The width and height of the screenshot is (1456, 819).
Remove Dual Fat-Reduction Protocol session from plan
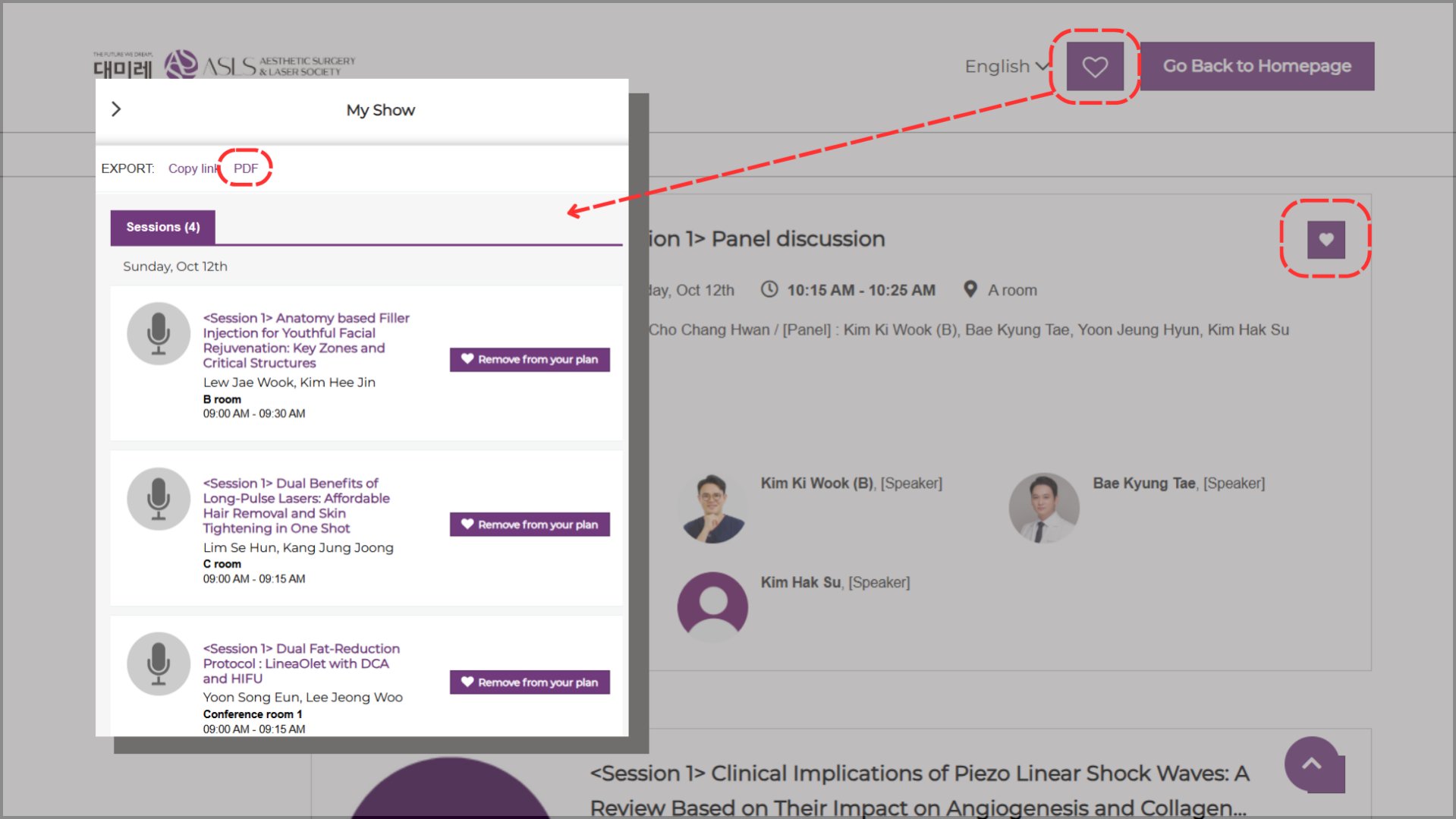coord(530,682)
